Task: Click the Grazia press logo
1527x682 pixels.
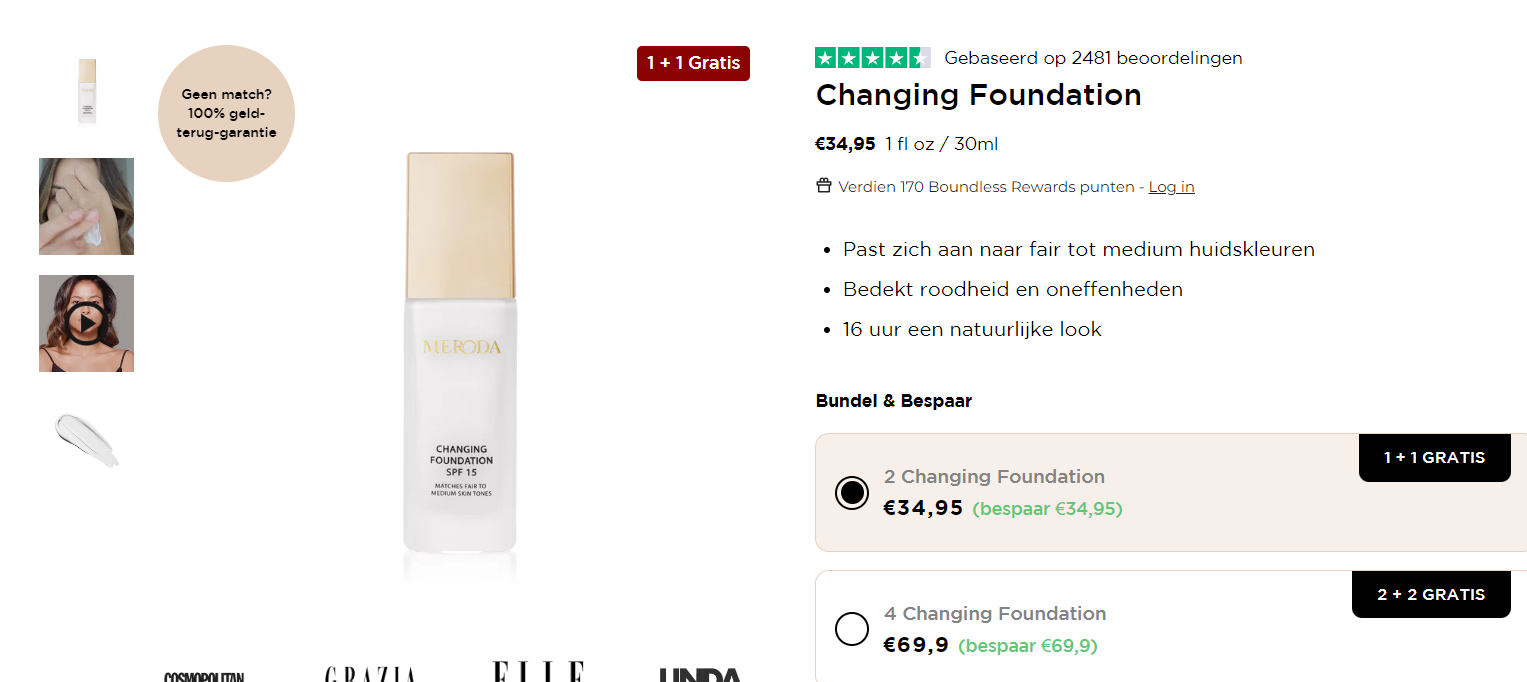Action: coord(370,675)
